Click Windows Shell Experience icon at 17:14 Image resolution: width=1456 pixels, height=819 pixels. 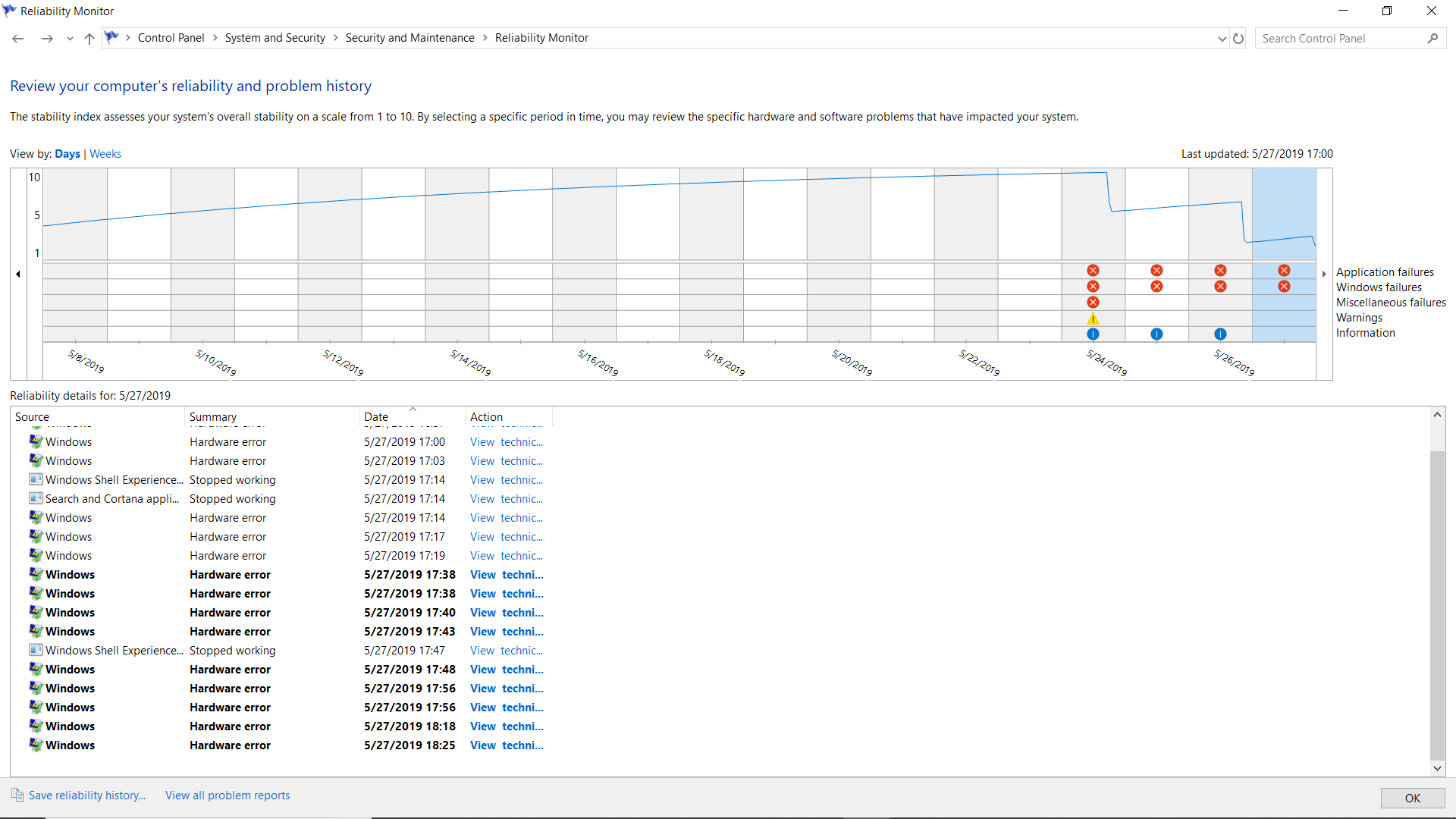coord(36,479)
